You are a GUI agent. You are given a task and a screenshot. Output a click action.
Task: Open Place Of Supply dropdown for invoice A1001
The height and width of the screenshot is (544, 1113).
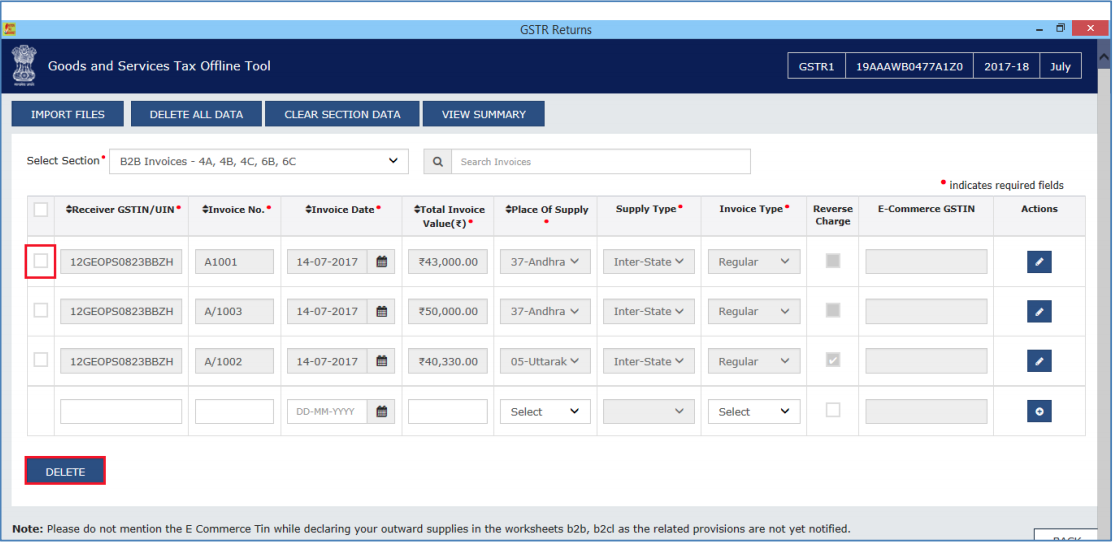[545, 261]
